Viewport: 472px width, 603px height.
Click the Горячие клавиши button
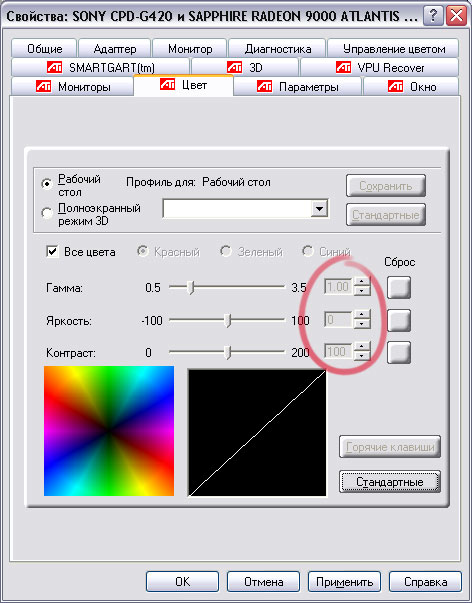[390, 447]
